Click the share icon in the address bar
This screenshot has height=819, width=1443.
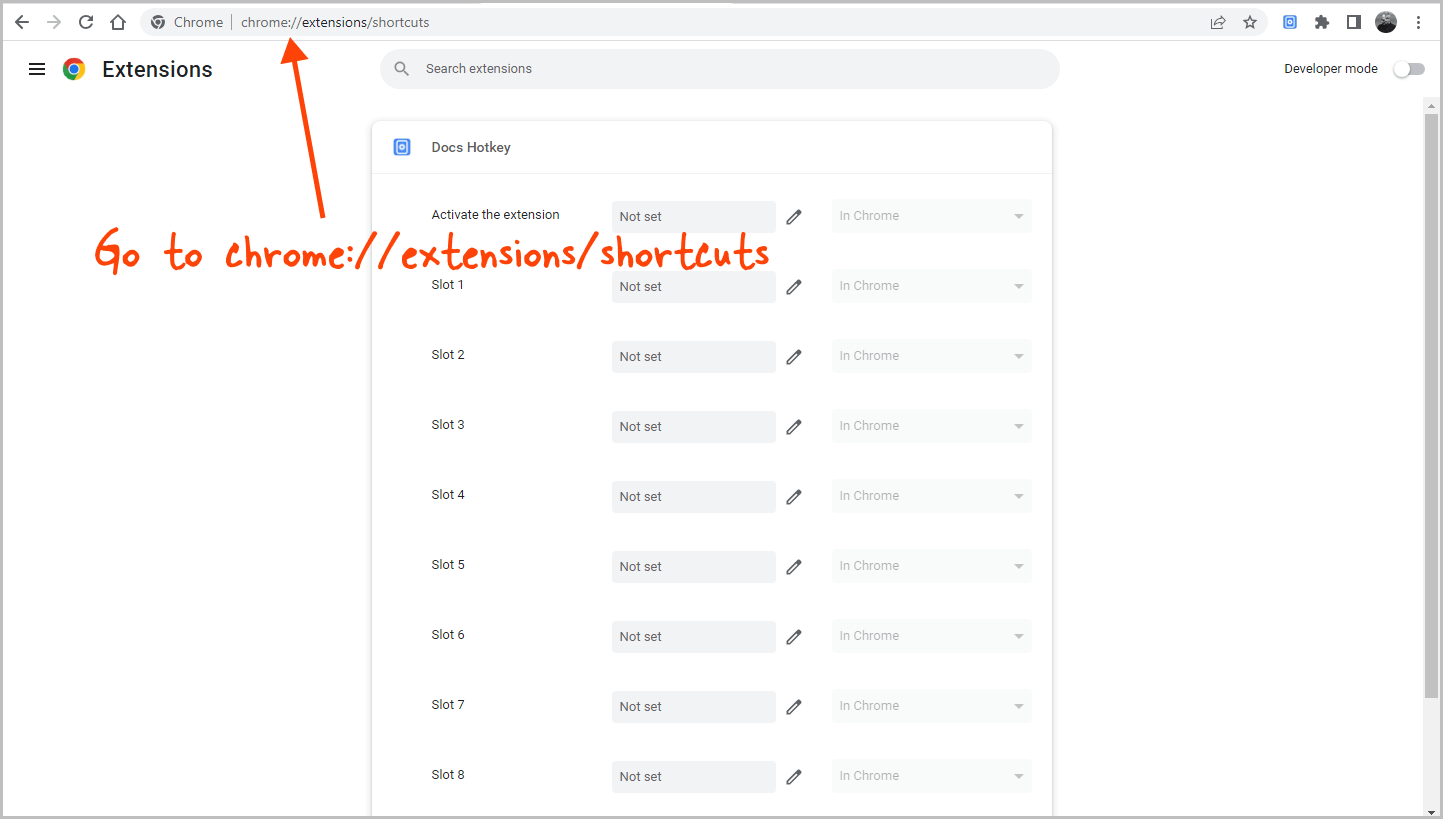pyautogui.click(x=1218, y=21)
